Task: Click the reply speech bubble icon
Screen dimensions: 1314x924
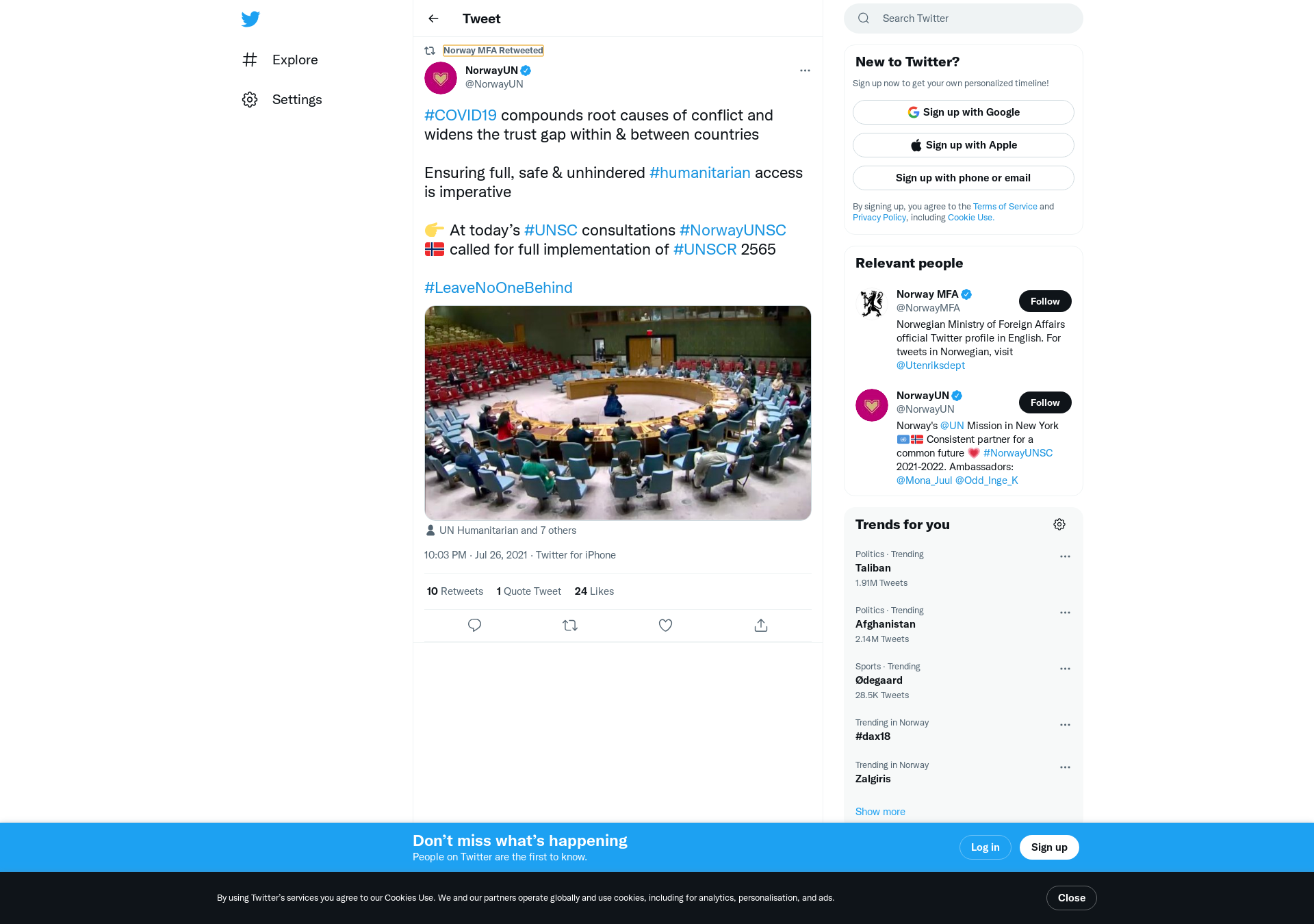Action: coord(474,625)
